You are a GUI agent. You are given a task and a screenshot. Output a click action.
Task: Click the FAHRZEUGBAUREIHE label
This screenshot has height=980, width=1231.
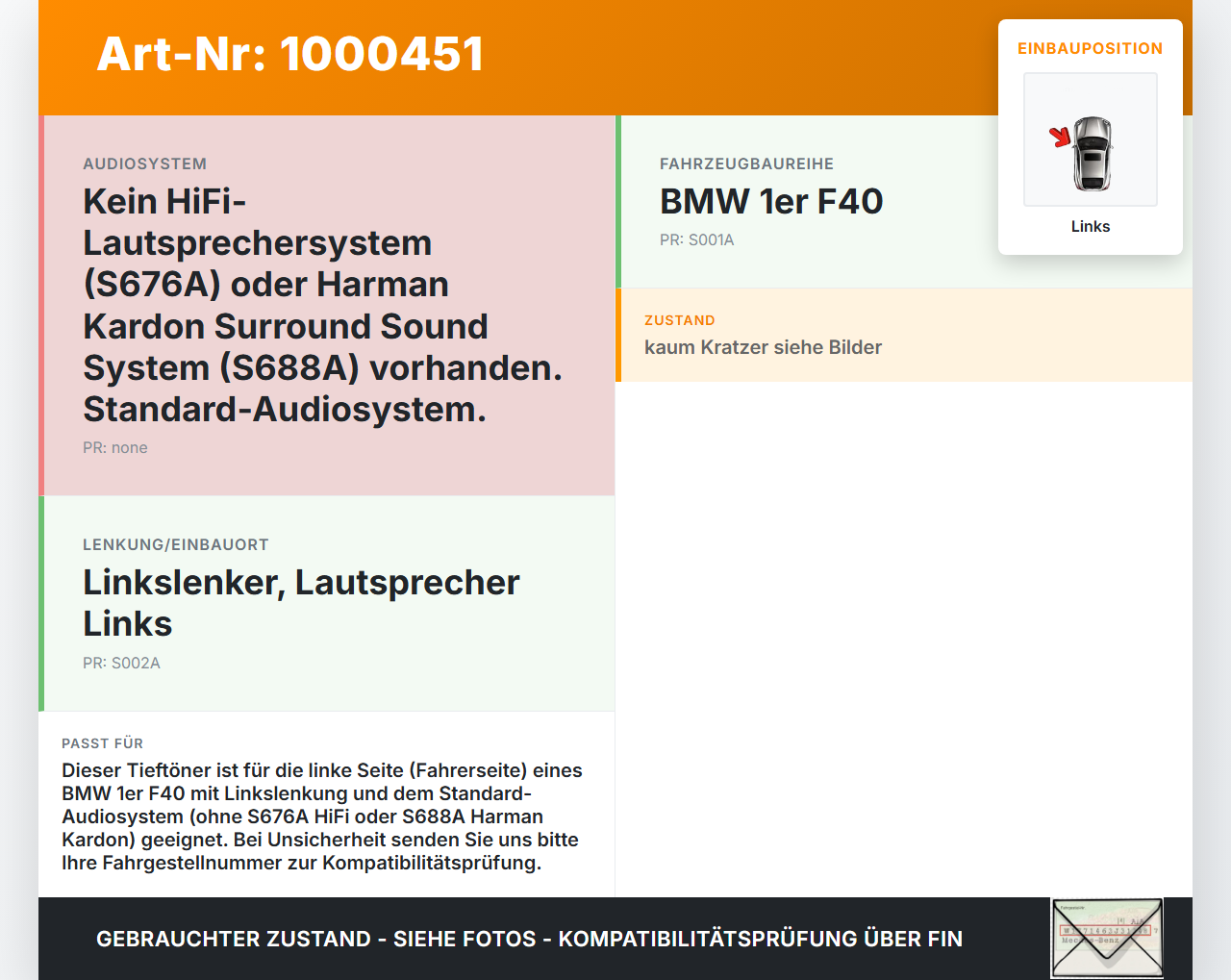pyautogui.click(x=746, y=163)
